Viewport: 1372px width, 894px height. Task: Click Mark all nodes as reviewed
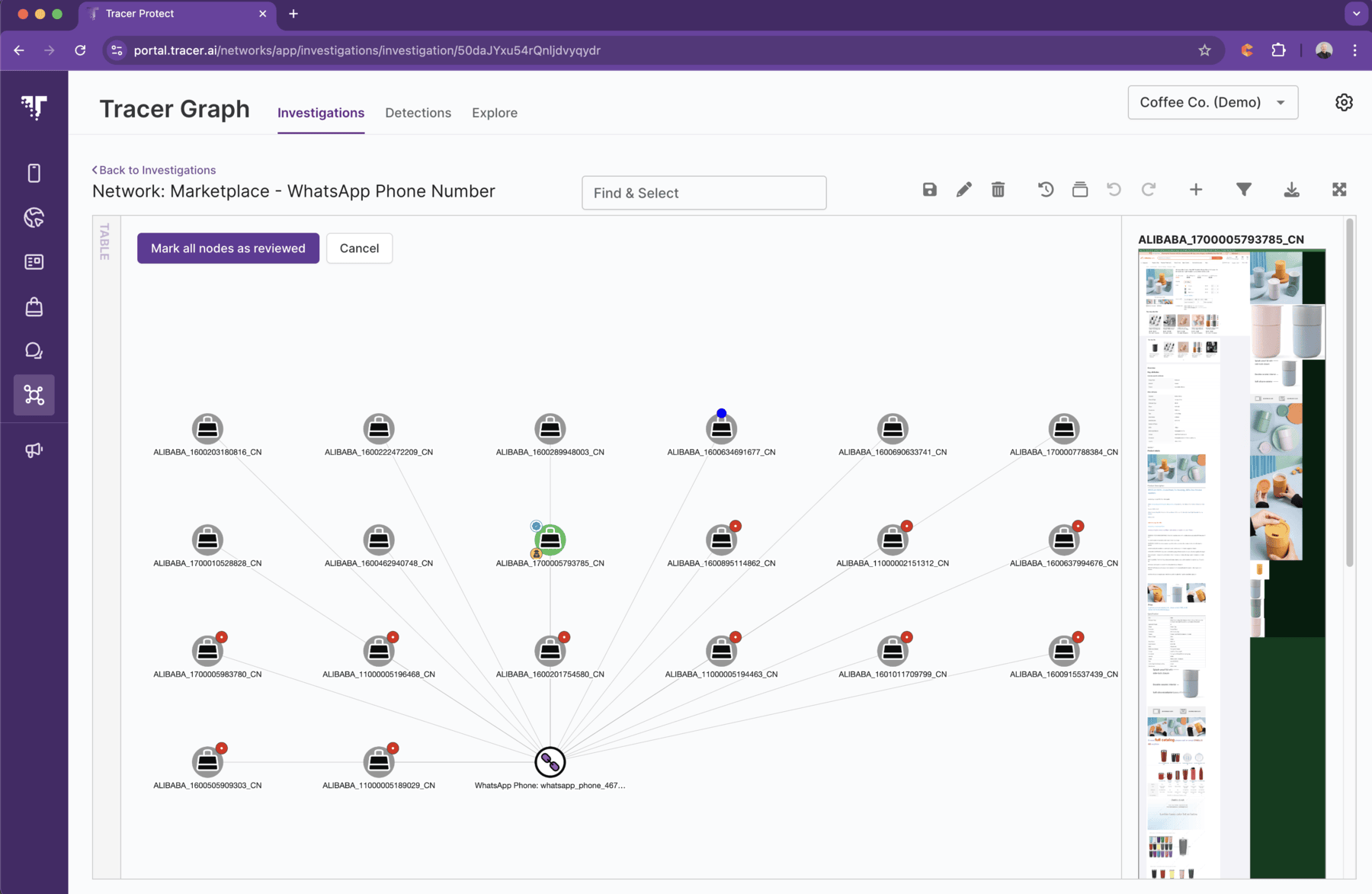coord(228,248)
